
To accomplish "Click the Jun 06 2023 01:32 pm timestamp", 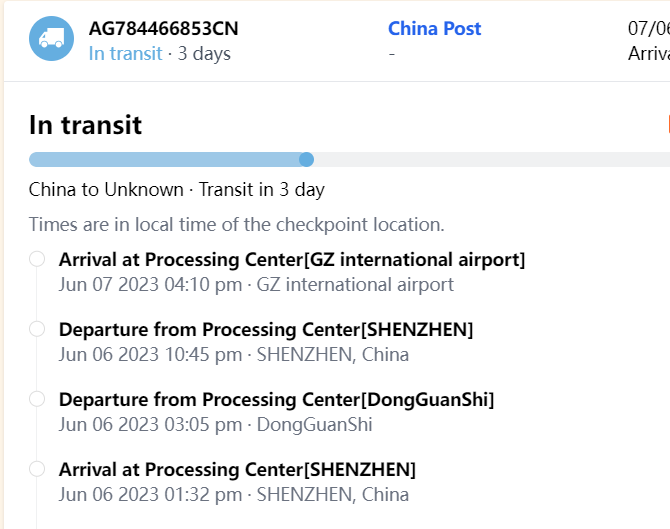I will 150,495.
